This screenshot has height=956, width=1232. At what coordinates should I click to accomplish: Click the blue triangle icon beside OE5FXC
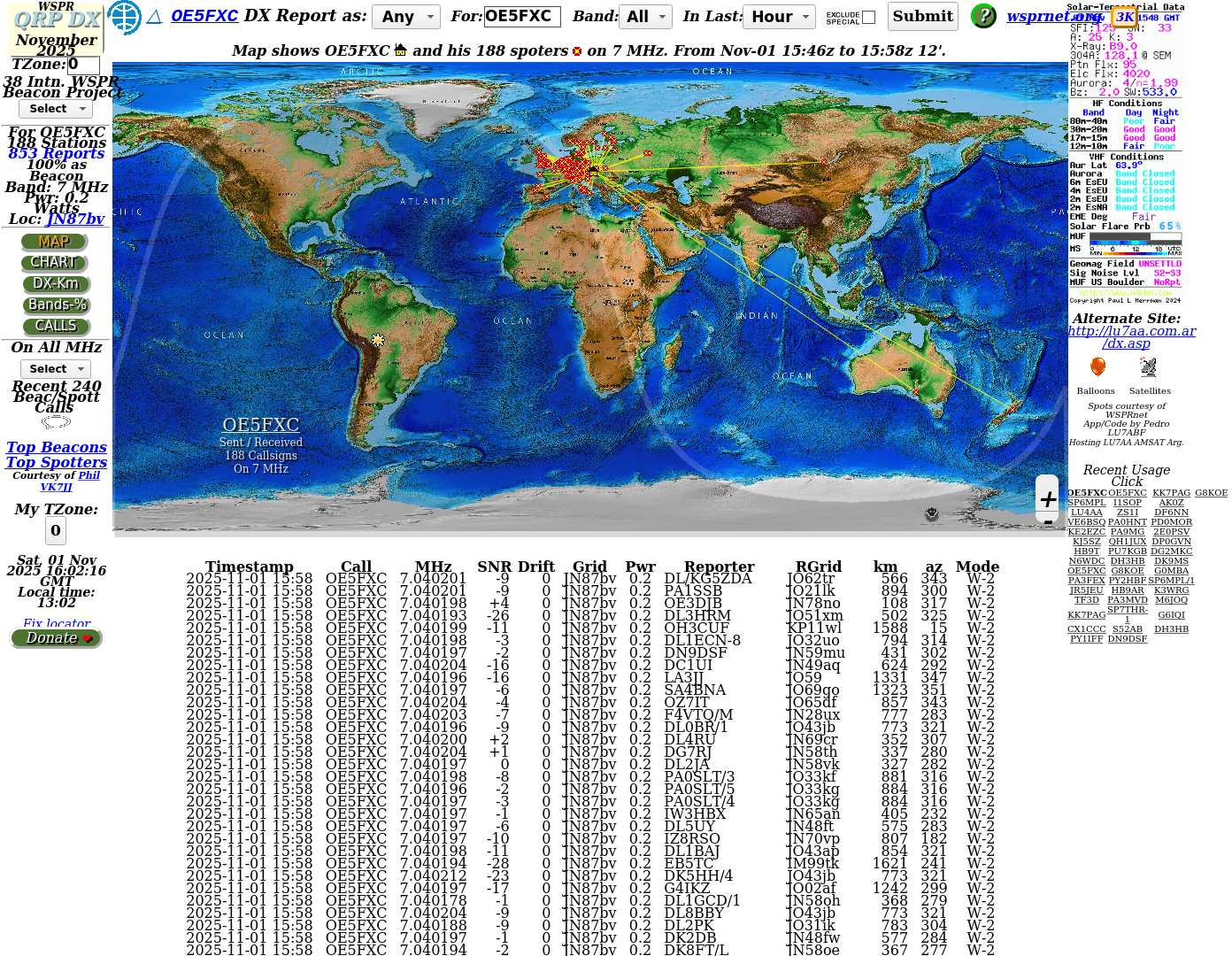154,17
